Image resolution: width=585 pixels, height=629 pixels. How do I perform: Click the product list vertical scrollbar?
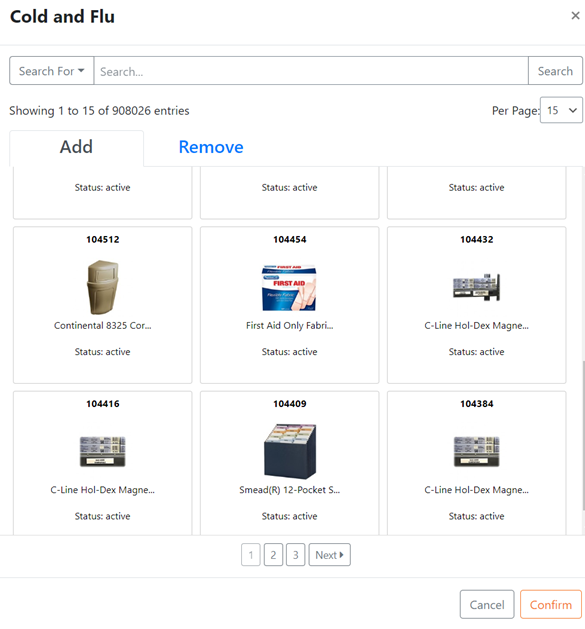click(583, 435)
